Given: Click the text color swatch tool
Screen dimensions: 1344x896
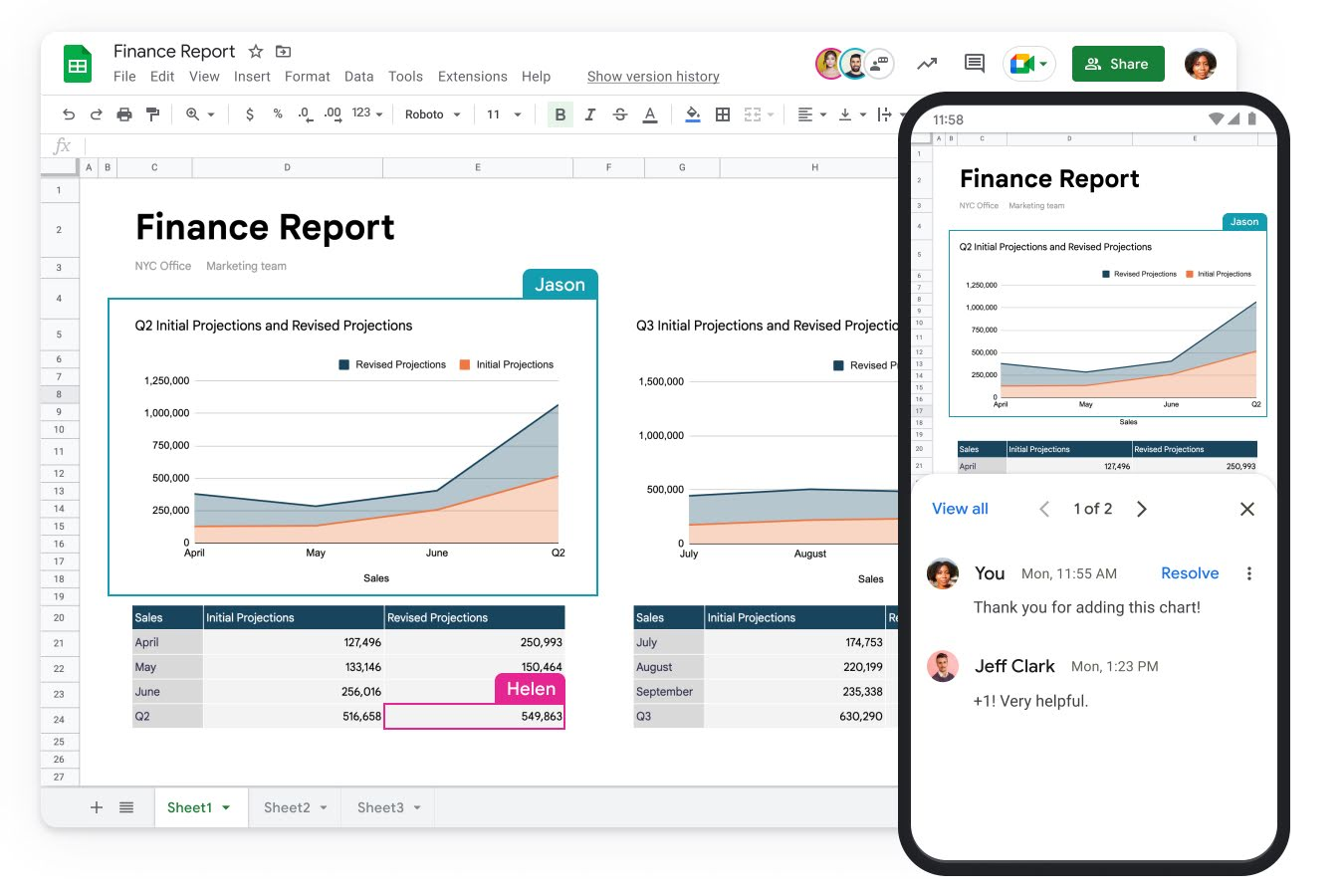Looking at the screenshot, I should click(649, 113).
